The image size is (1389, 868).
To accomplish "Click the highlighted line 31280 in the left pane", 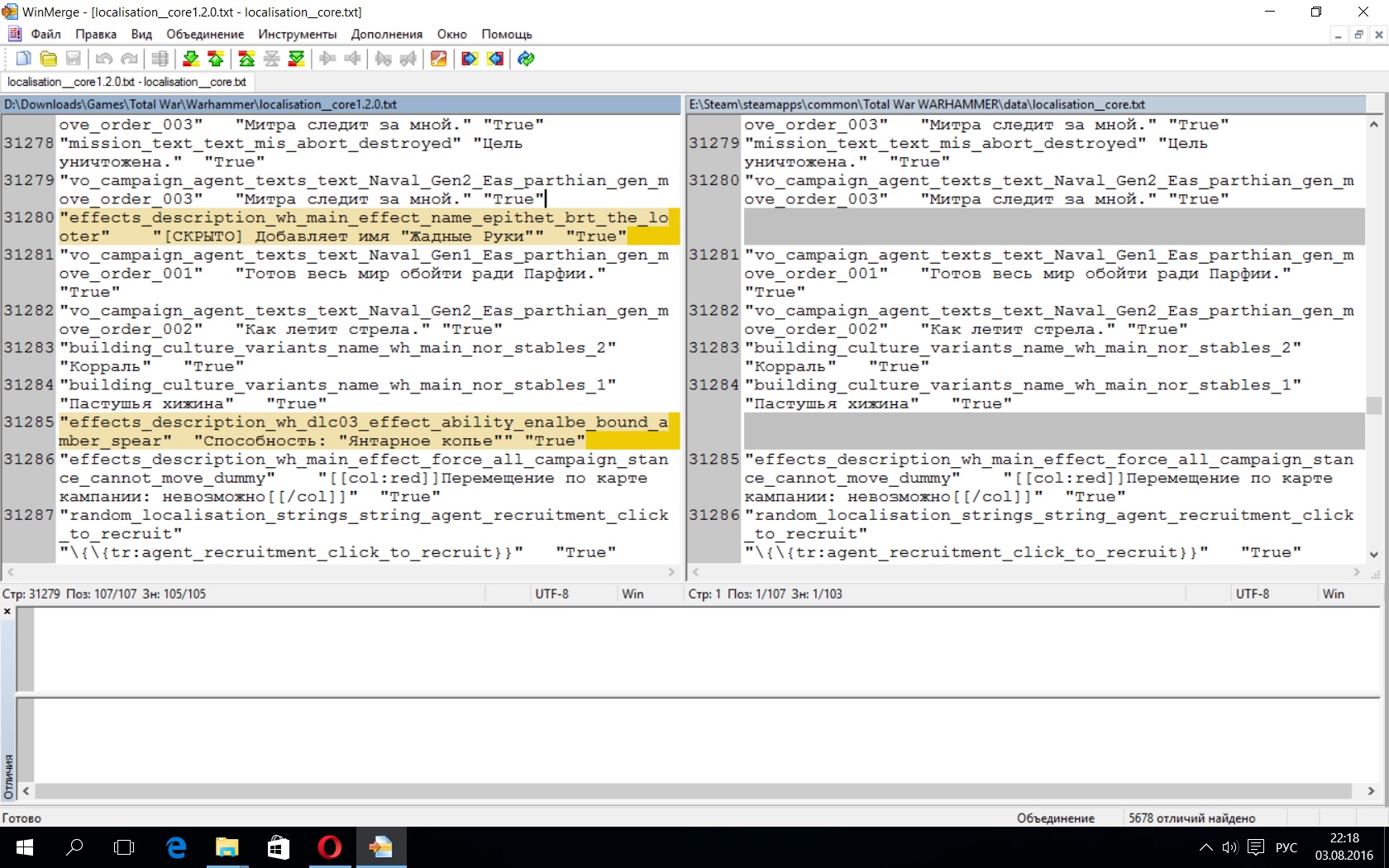I will (x=369, y=227).
